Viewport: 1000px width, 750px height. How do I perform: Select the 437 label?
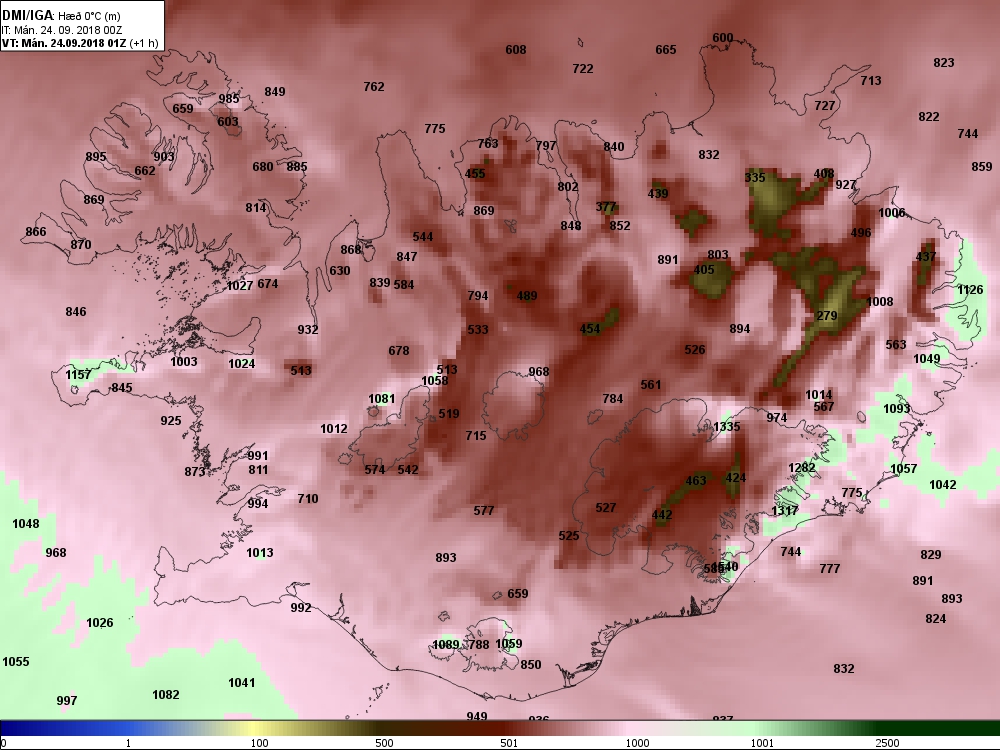point(926,256)
